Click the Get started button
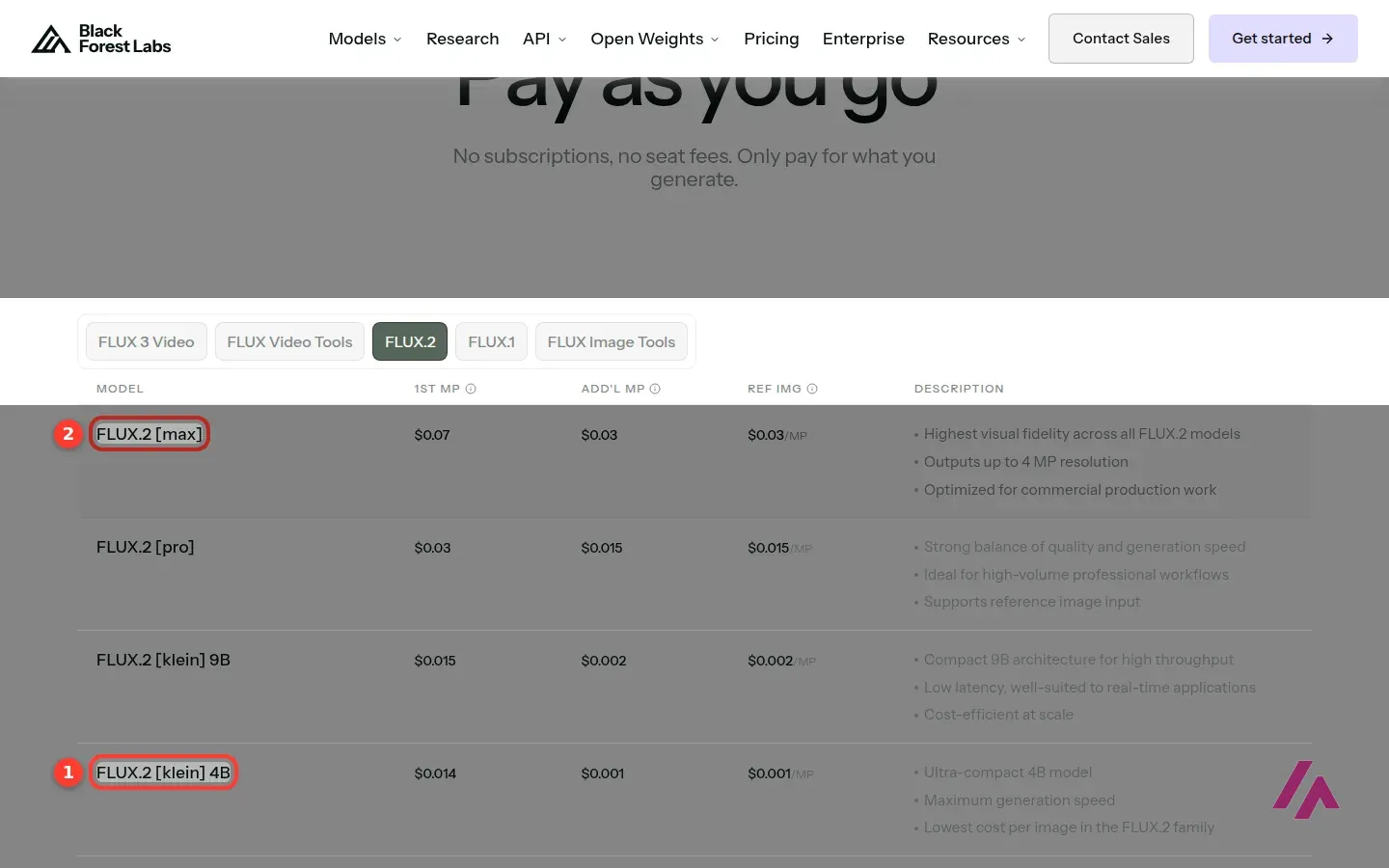The width and height of the screenshot is (1389, 868). [x=1283, y=39]
